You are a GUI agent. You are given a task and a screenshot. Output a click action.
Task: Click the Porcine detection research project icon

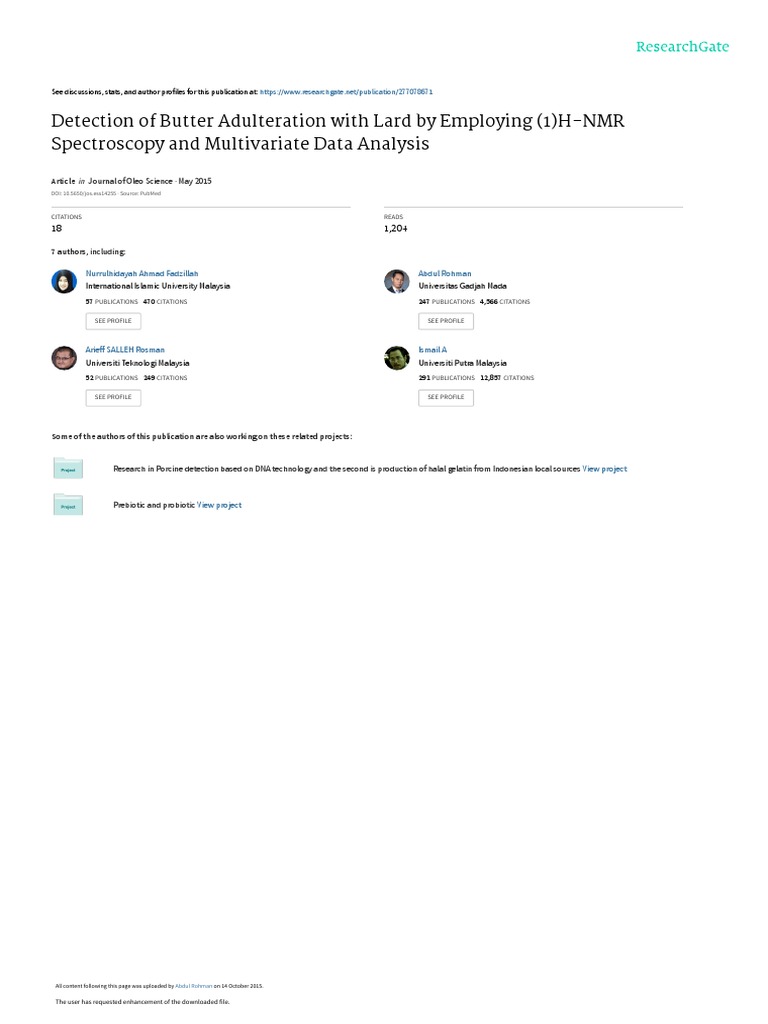68,468
